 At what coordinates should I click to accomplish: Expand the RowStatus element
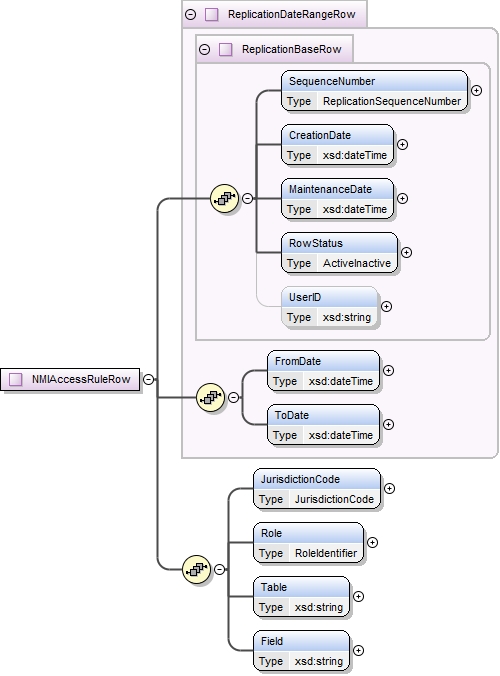[x=406, y=252]
